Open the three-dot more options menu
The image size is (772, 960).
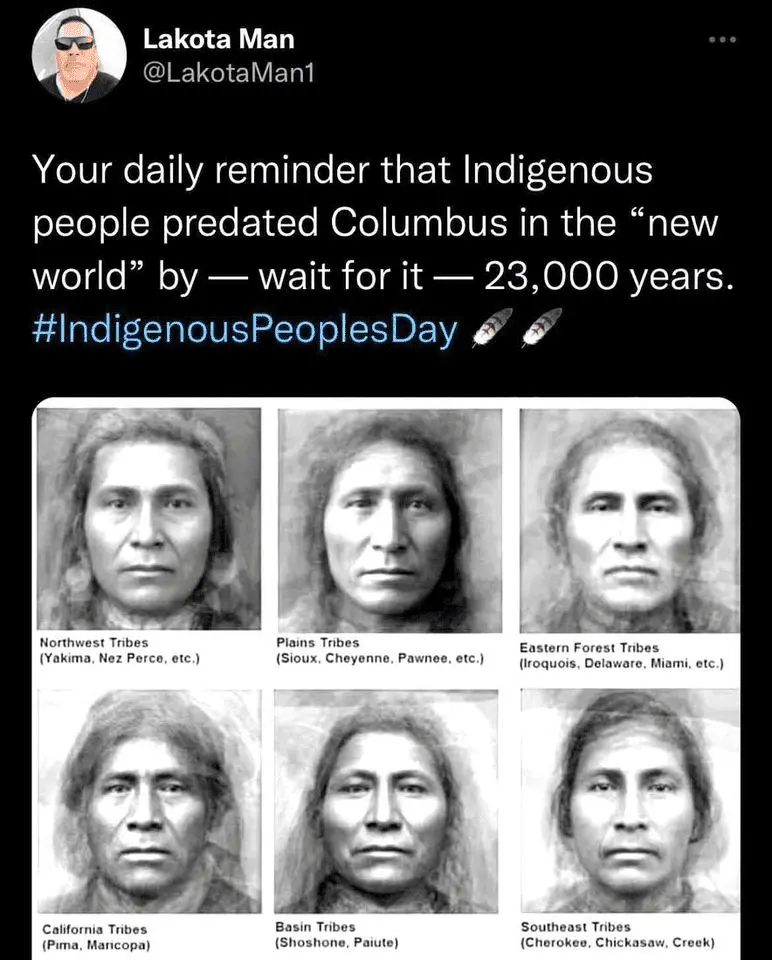722,40
